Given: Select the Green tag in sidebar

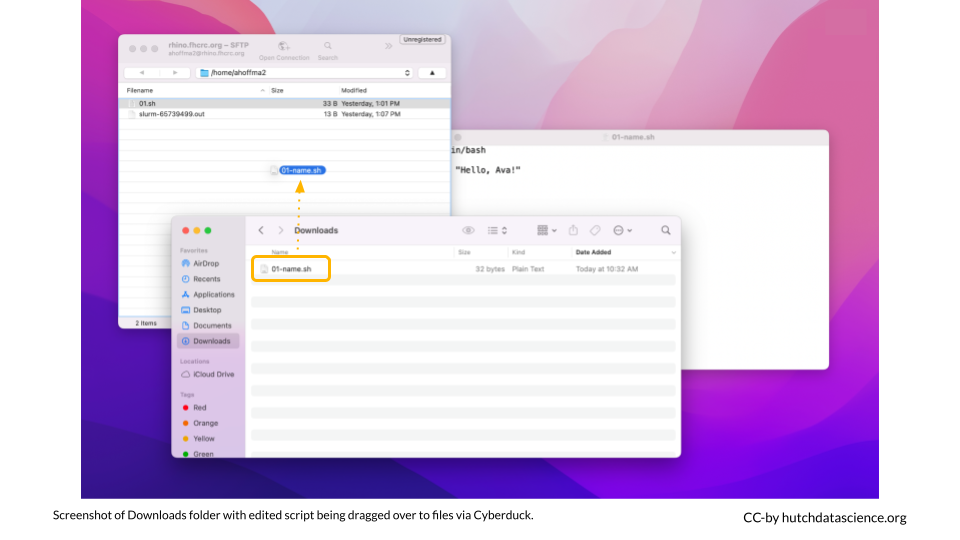Looking at the screenshot, I should click(x=203, y=454).
